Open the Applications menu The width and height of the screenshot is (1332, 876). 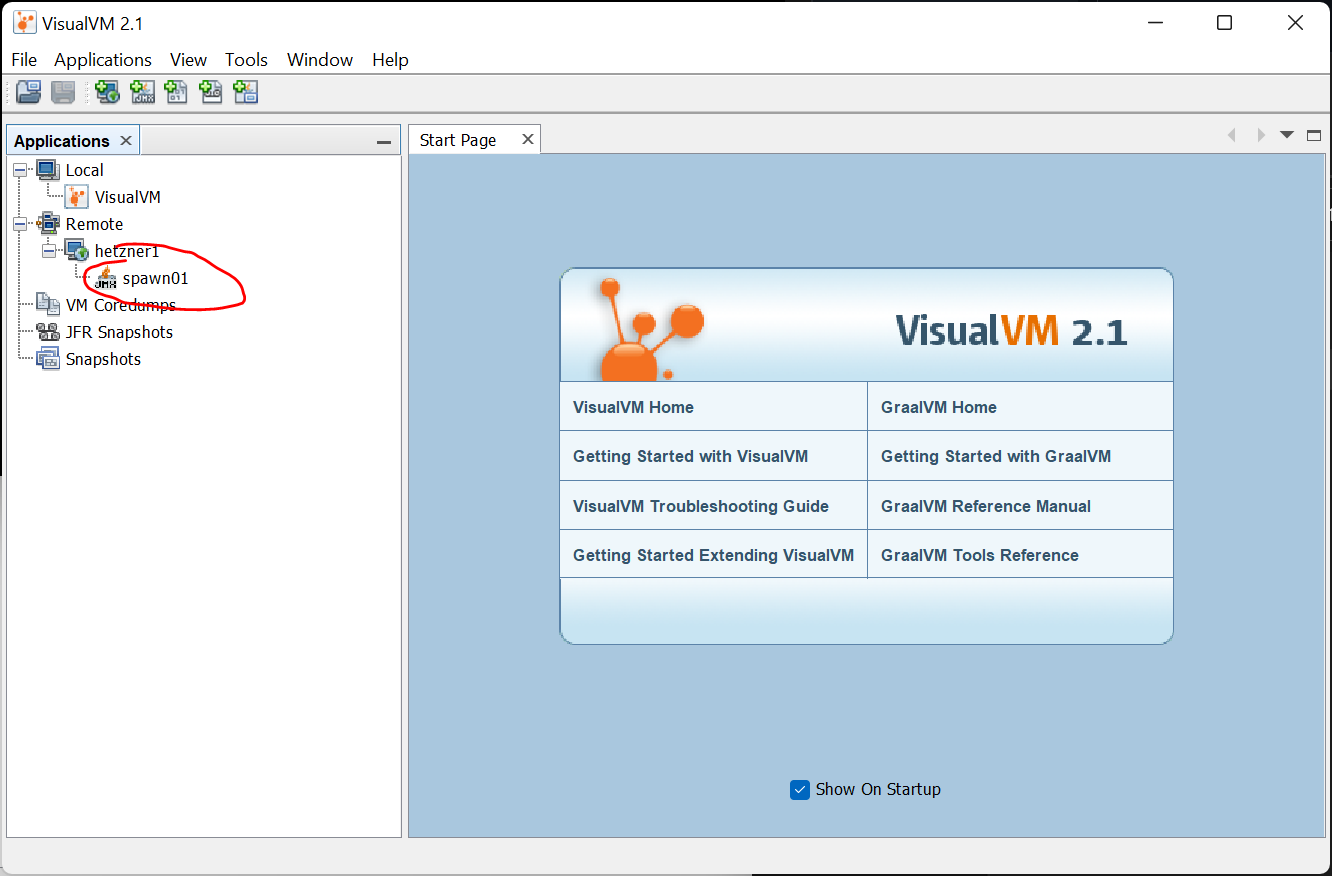[103, 60]
